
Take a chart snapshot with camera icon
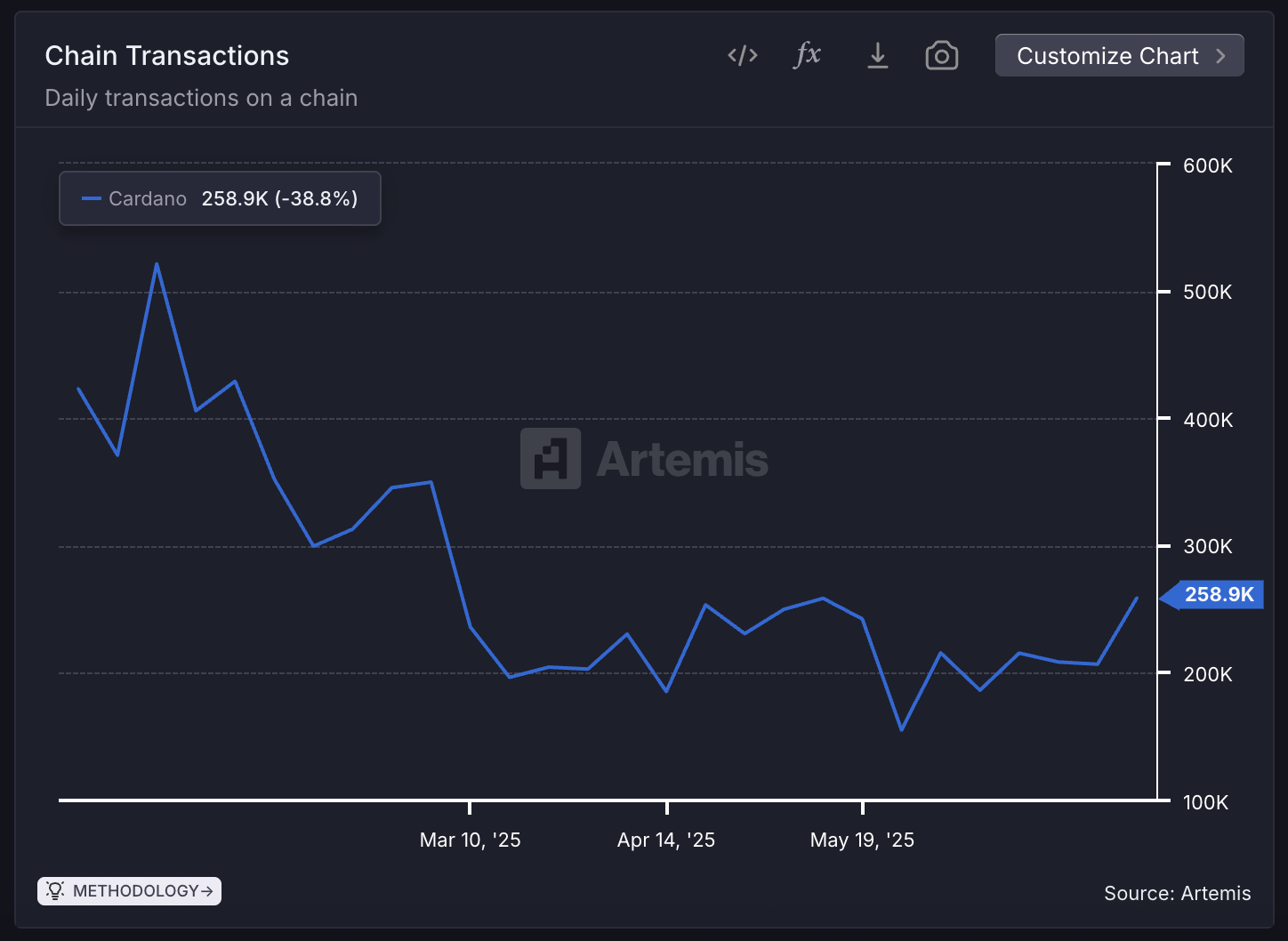941,55
